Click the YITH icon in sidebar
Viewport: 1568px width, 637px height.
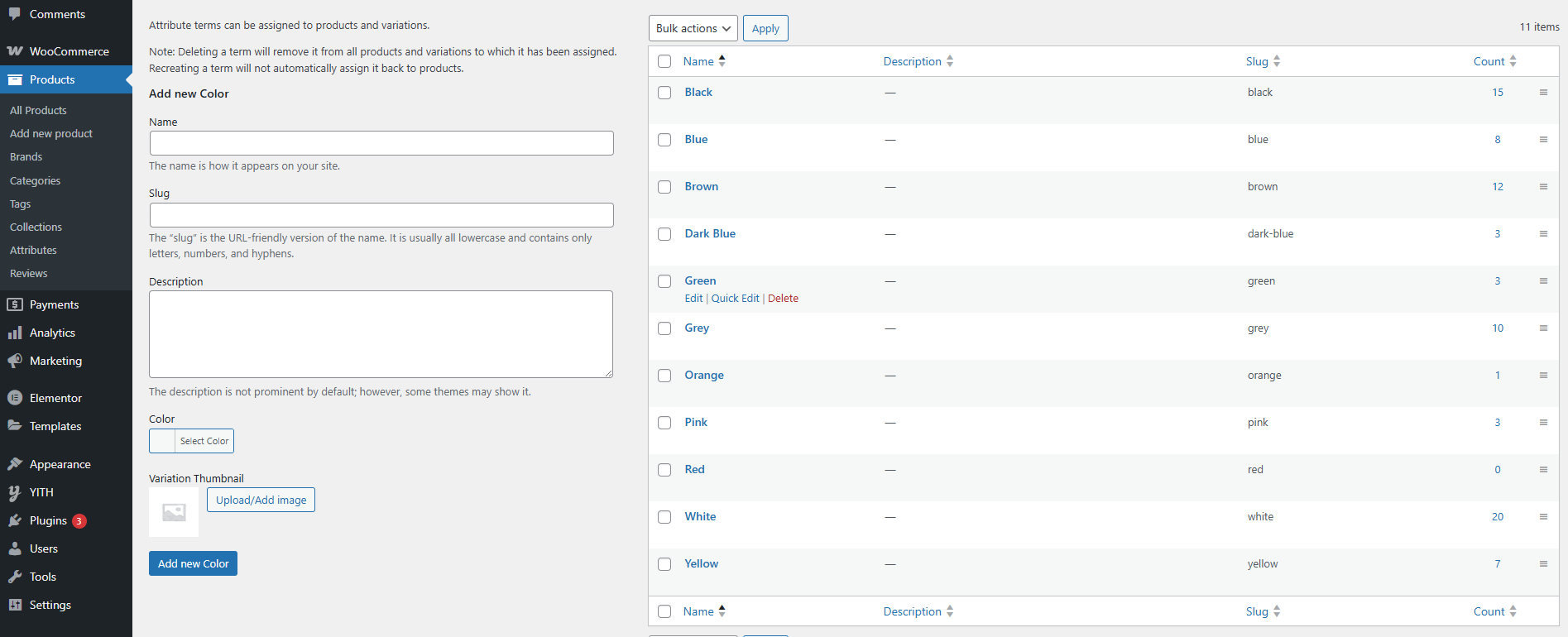point(15,492)
